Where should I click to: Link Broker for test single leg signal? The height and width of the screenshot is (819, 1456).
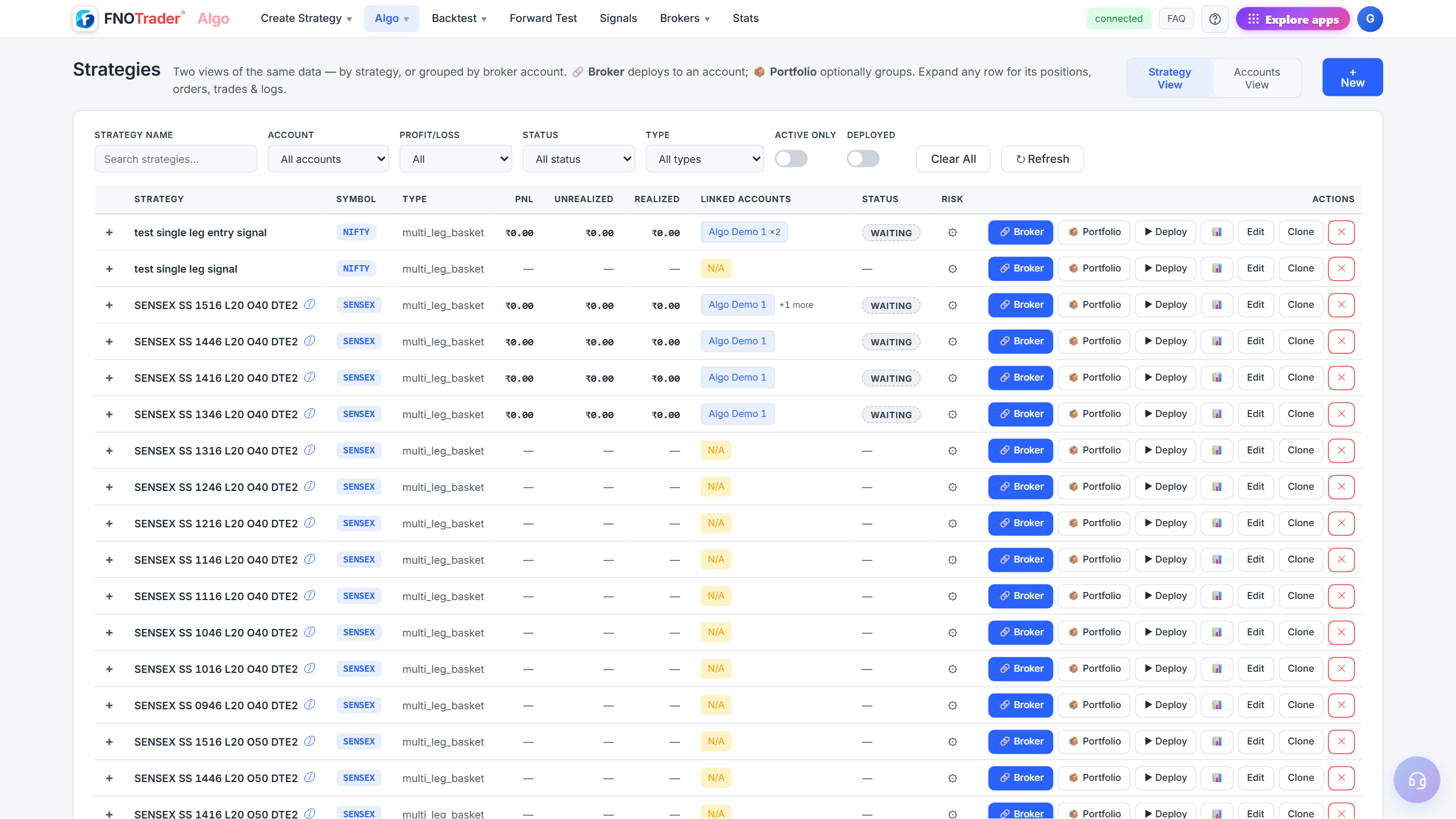coord(1021,269)
